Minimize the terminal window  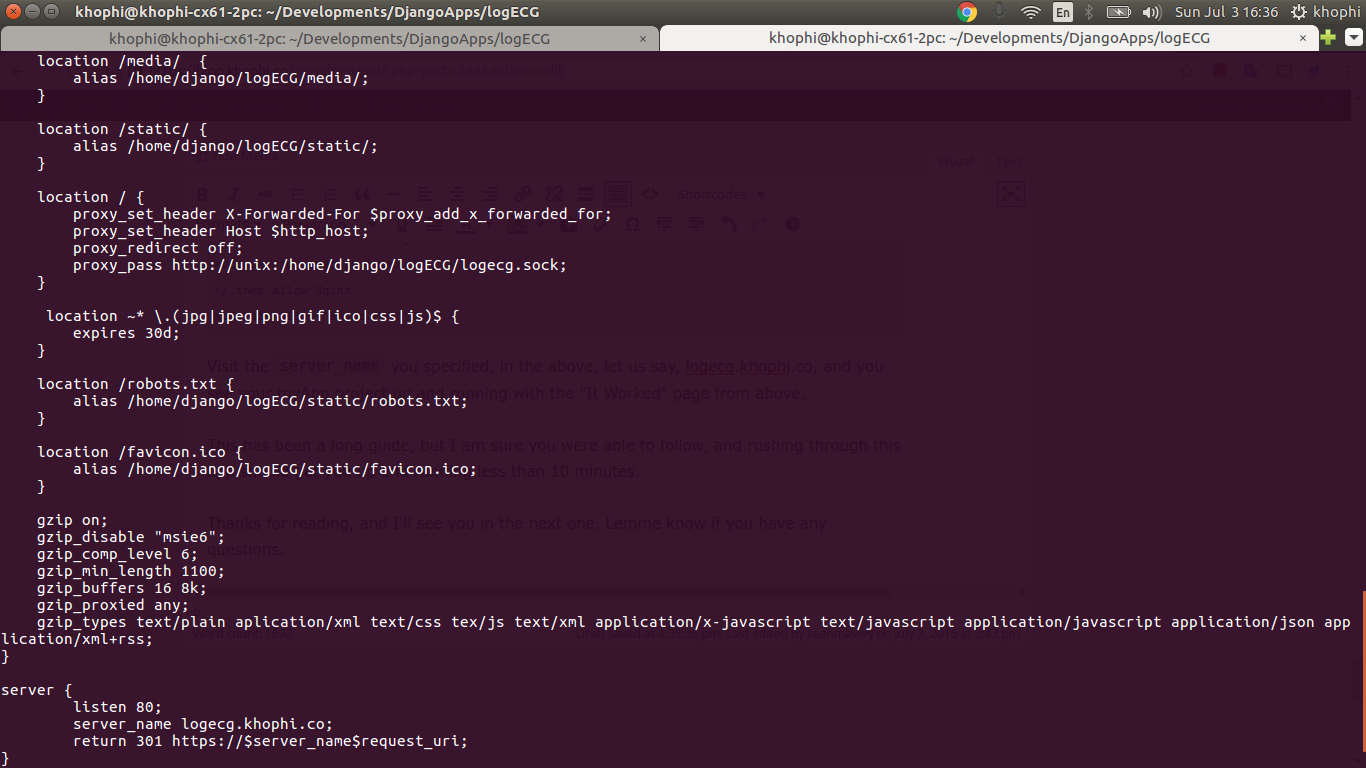pyautogui.click(x=34, y=12)
